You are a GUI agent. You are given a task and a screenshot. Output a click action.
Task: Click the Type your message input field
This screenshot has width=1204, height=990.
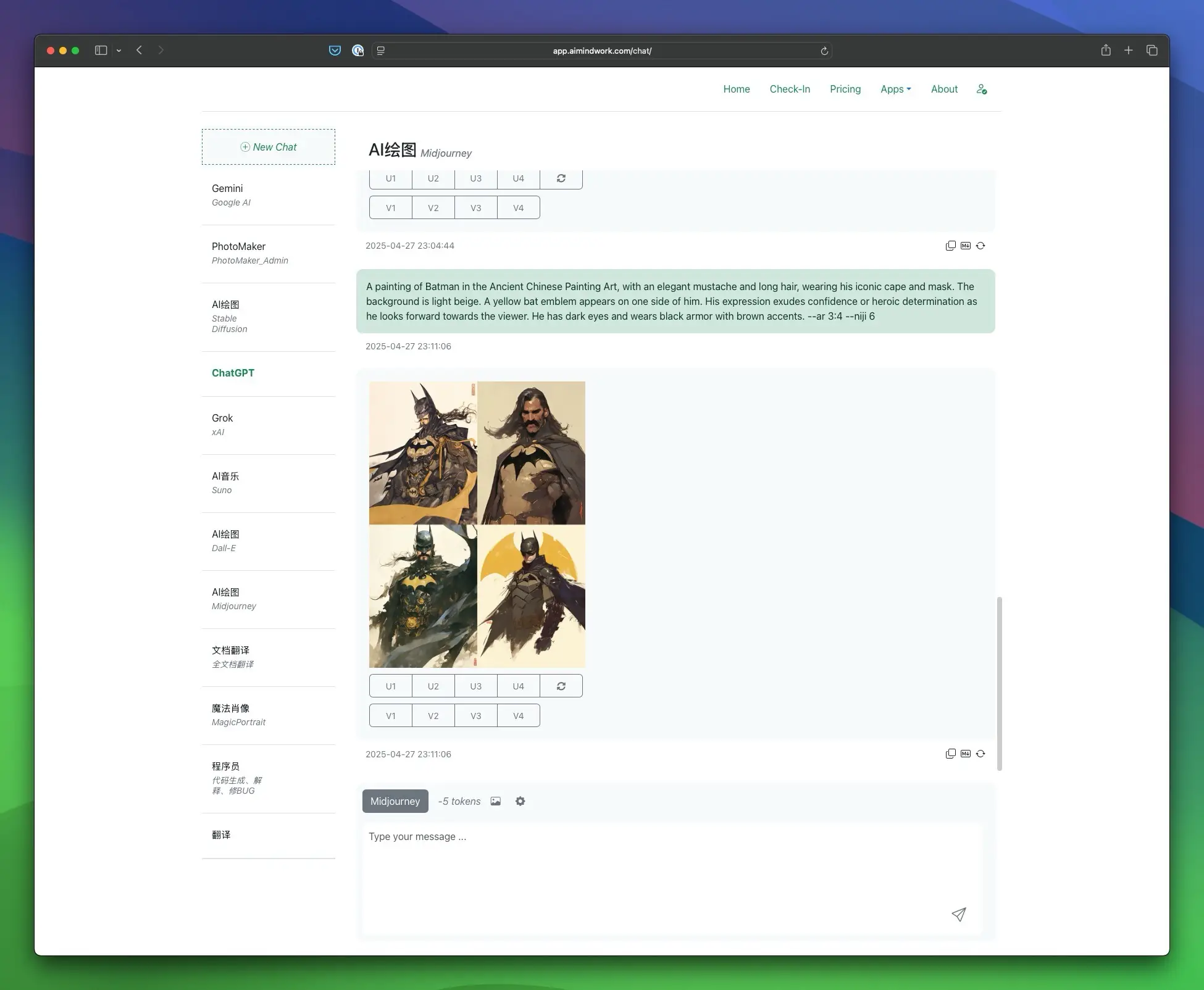pos(672,878)
